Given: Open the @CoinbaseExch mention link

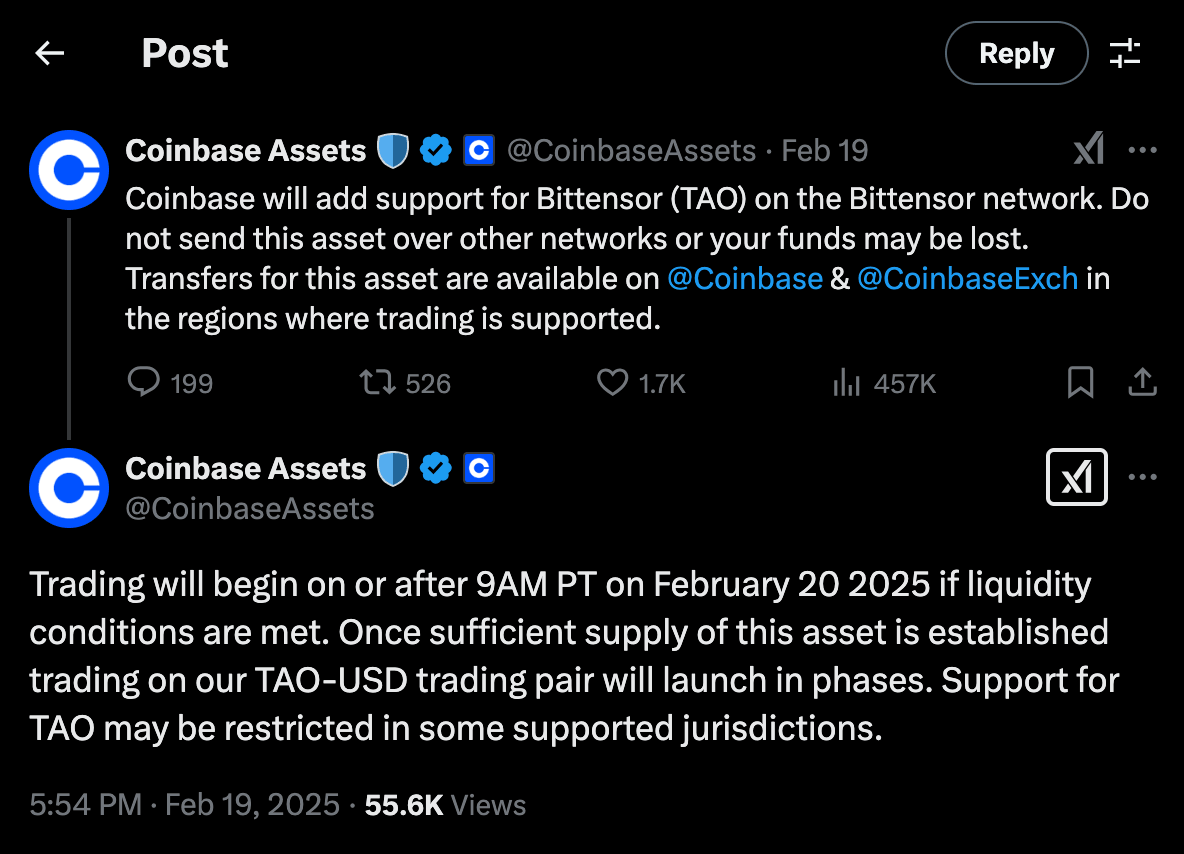Looking at the screenshot, I should [x=967, y=279].
